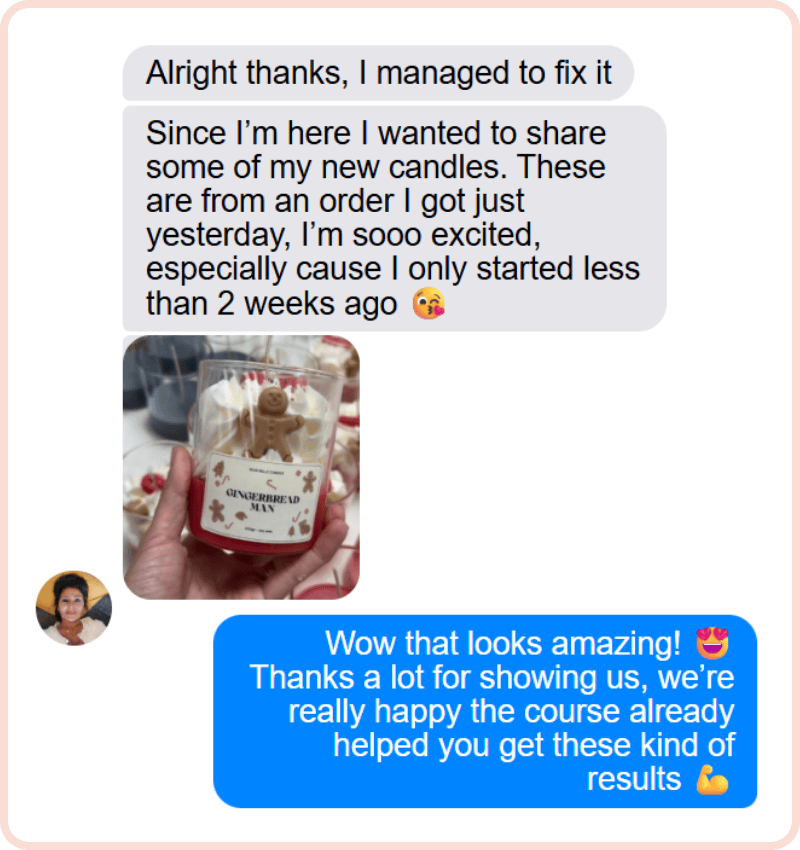Viewport: 800px width, 850px height.
Task: Click the heart-eyes emoji in reply
Action: coord(712,643)
